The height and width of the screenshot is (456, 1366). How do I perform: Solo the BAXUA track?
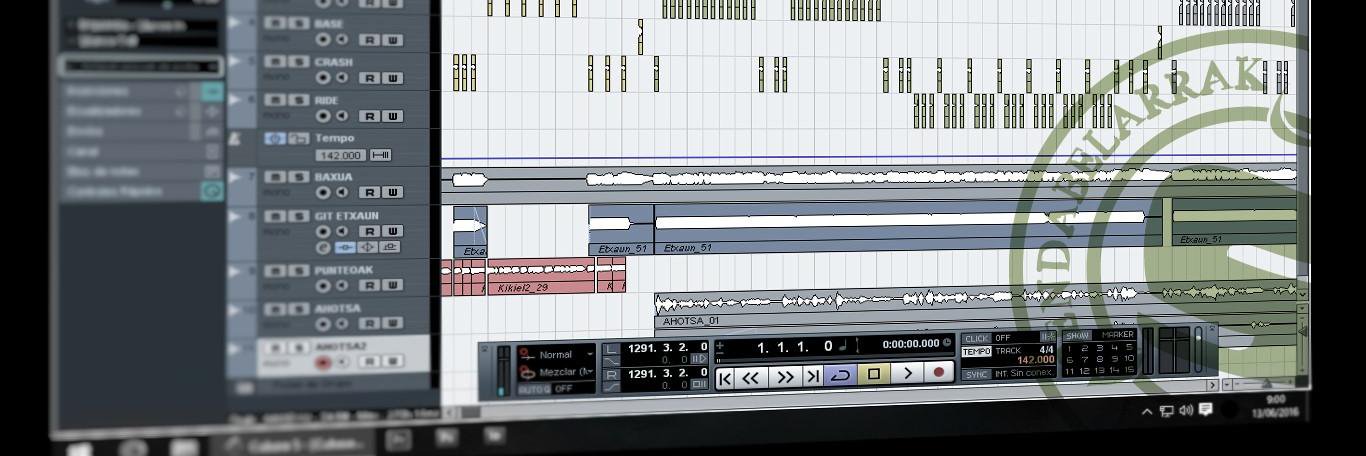[299, 177]
